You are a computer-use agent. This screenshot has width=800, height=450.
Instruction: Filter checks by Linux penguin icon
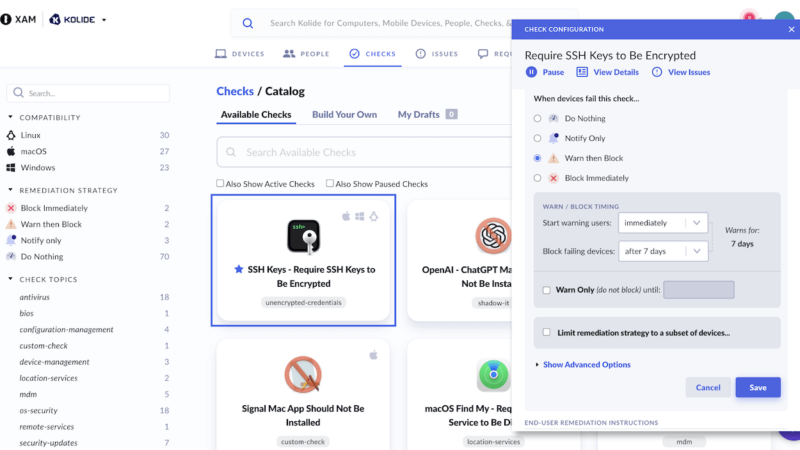click(11, 135)
